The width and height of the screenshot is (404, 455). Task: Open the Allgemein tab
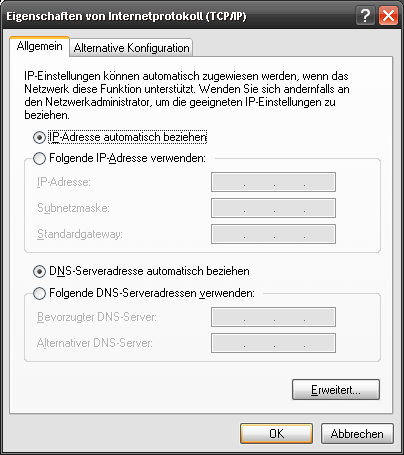pos(39,46)
